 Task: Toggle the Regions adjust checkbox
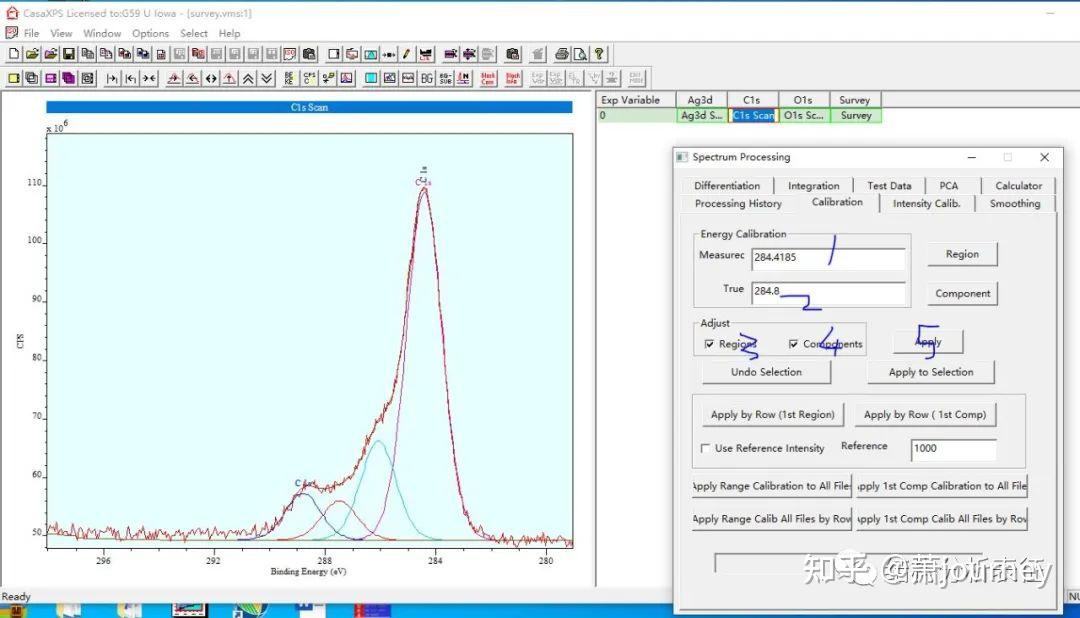tap(709, 344)
